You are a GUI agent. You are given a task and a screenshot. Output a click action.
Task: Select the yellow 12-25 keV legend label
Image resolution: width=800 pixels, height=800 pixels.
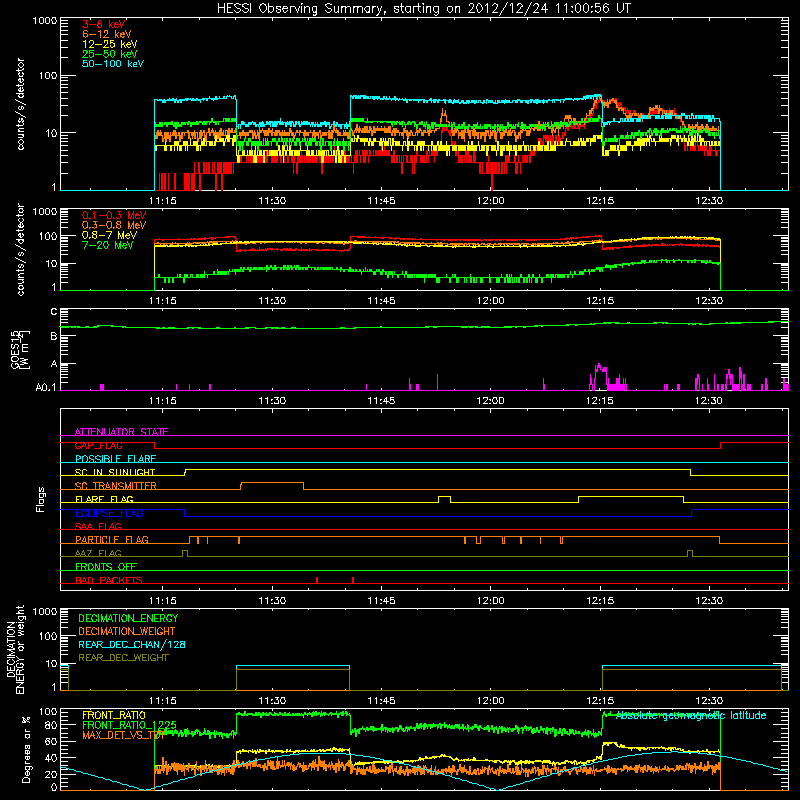pos(110,44)
